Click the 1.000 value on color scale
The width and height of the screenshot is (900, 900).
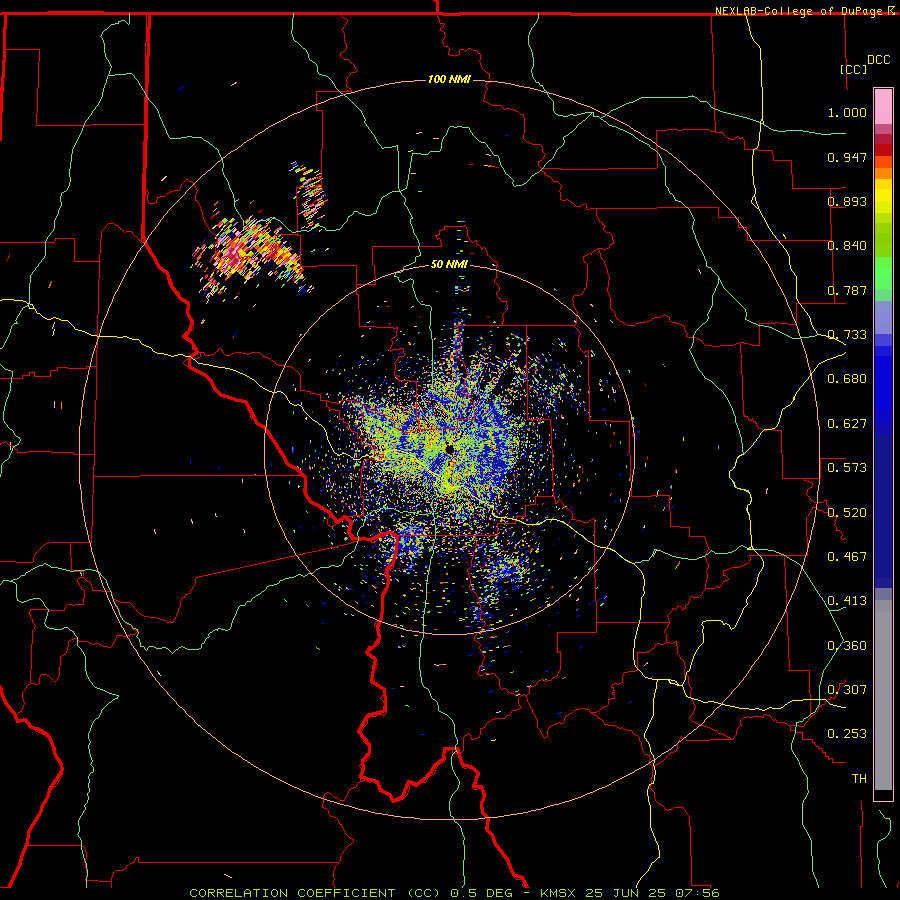pyautogui.click(x=847, y=112)
